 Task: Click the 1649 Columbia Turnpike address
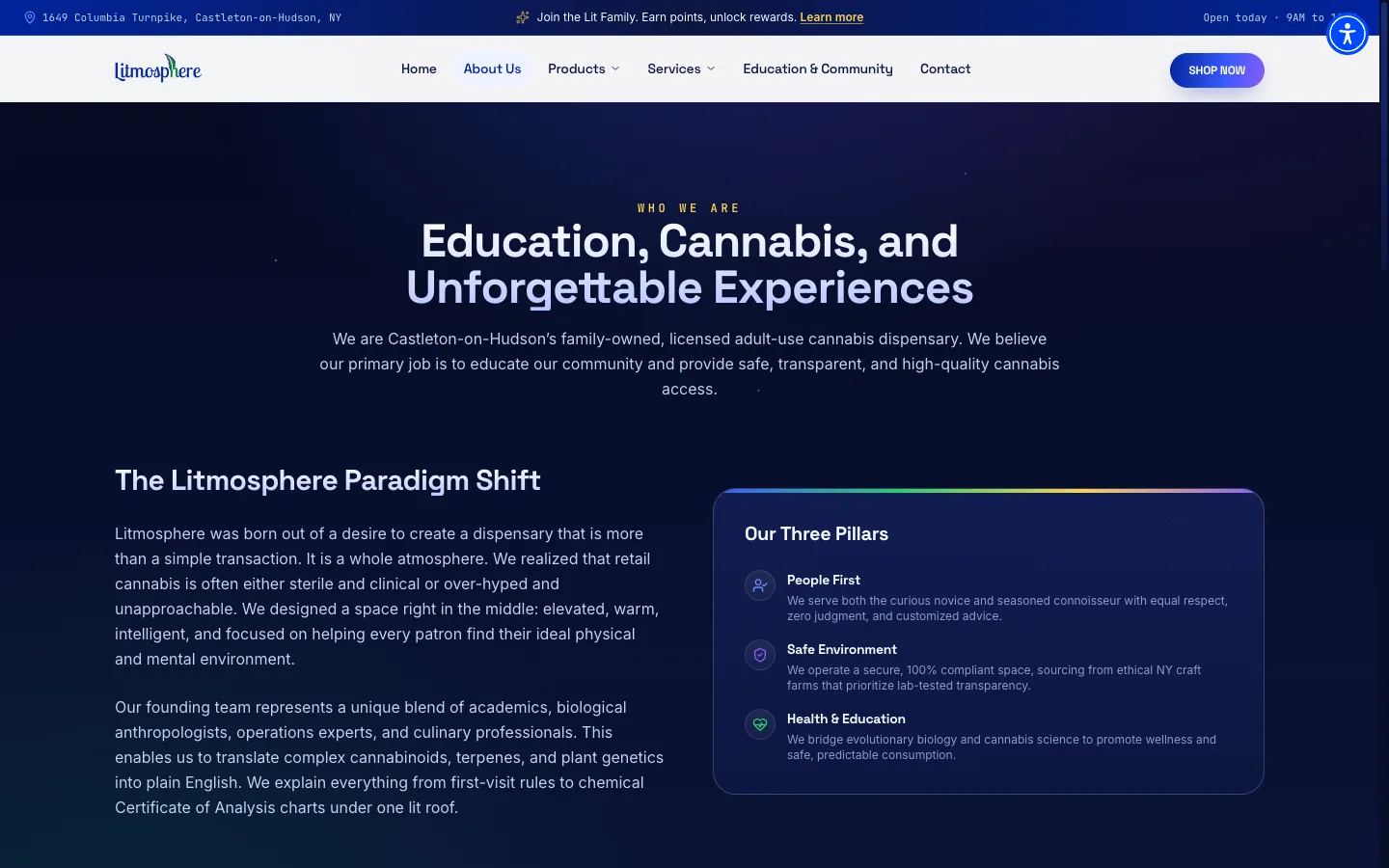[x=192, y=17]
